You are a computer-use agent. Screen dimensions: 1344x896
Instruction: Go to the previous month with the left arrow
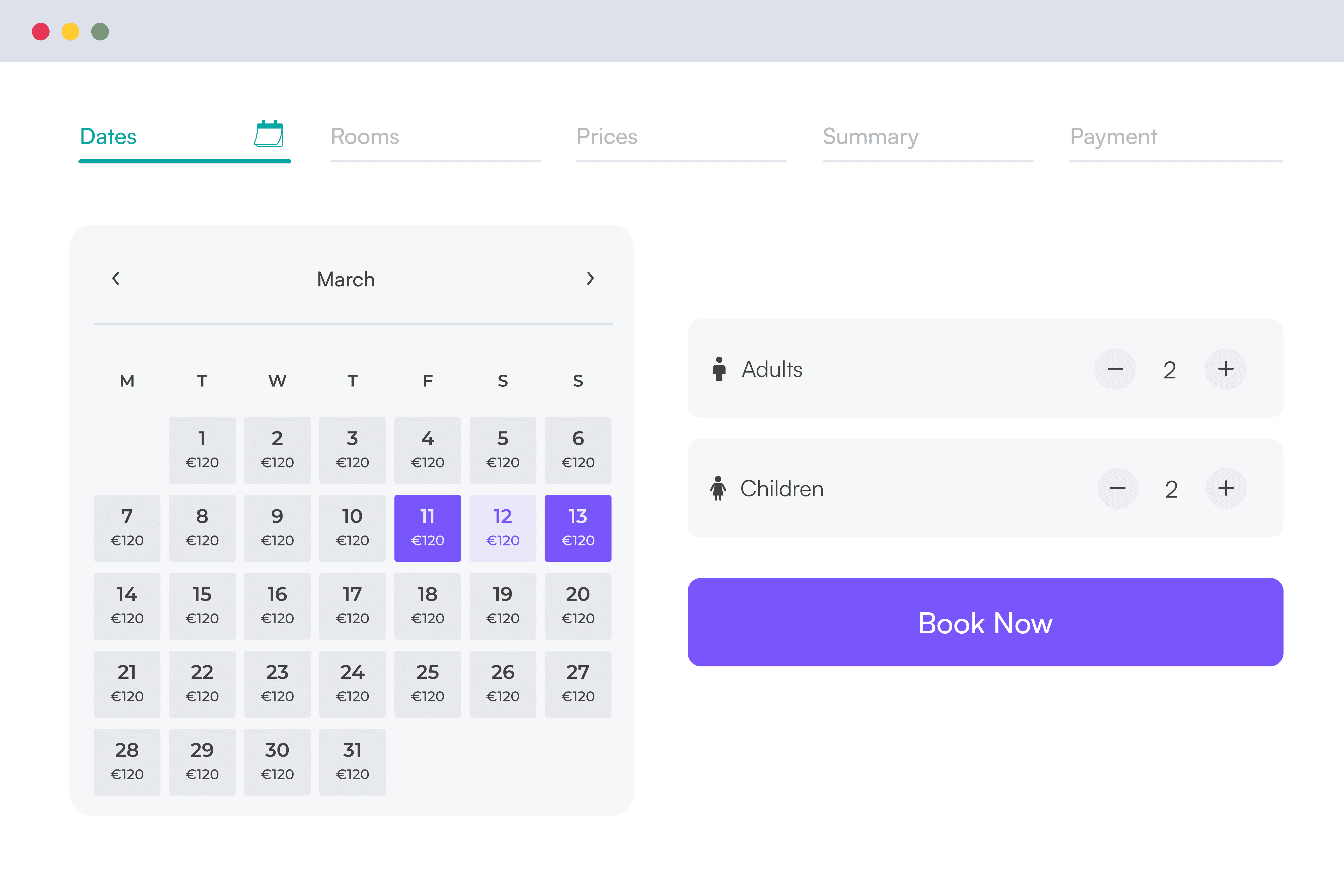point(116,279)
